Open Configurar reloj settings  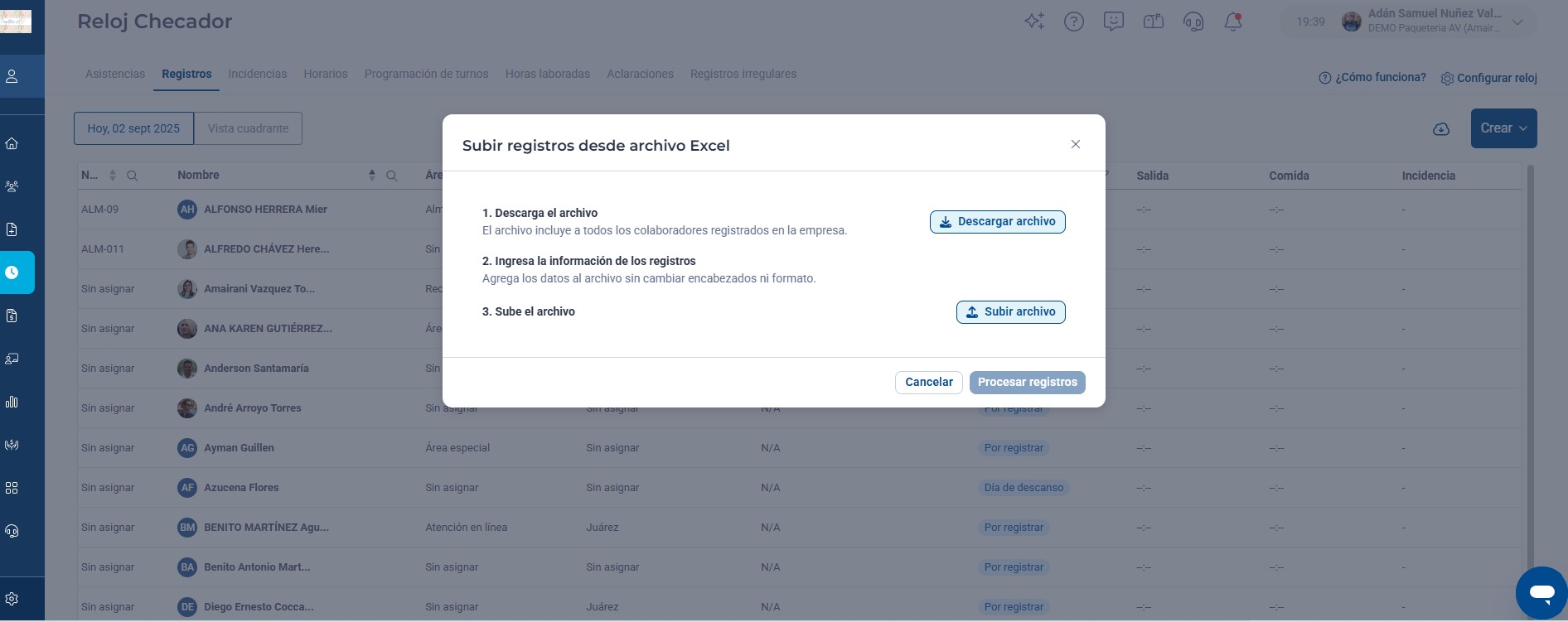(x=1488, y=78)
